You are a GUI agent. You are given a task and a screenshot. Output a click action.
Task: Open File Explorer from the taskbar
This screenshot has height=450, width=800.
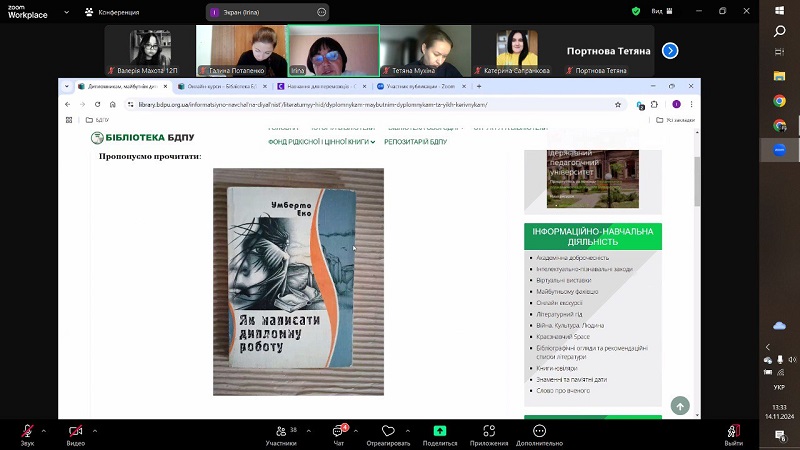[779, 76]
